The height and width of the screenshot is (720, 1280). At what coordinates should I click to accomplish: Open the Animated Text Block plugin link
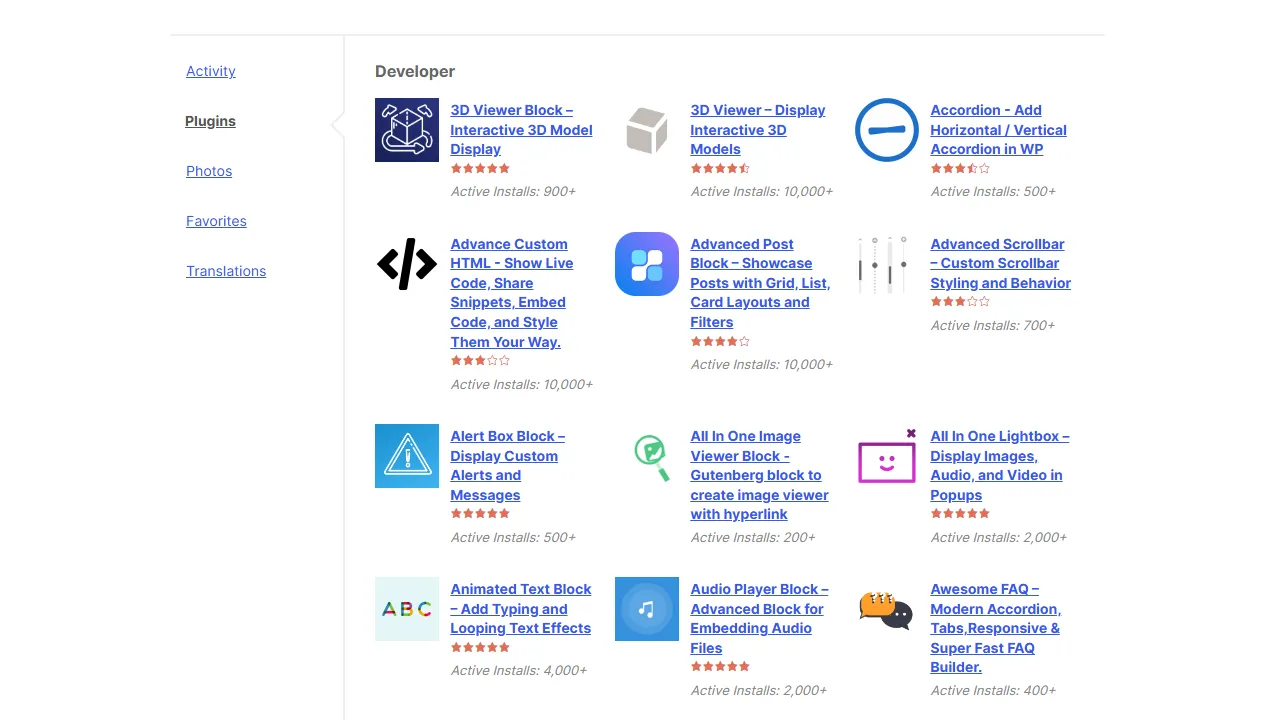coord(520,609)
